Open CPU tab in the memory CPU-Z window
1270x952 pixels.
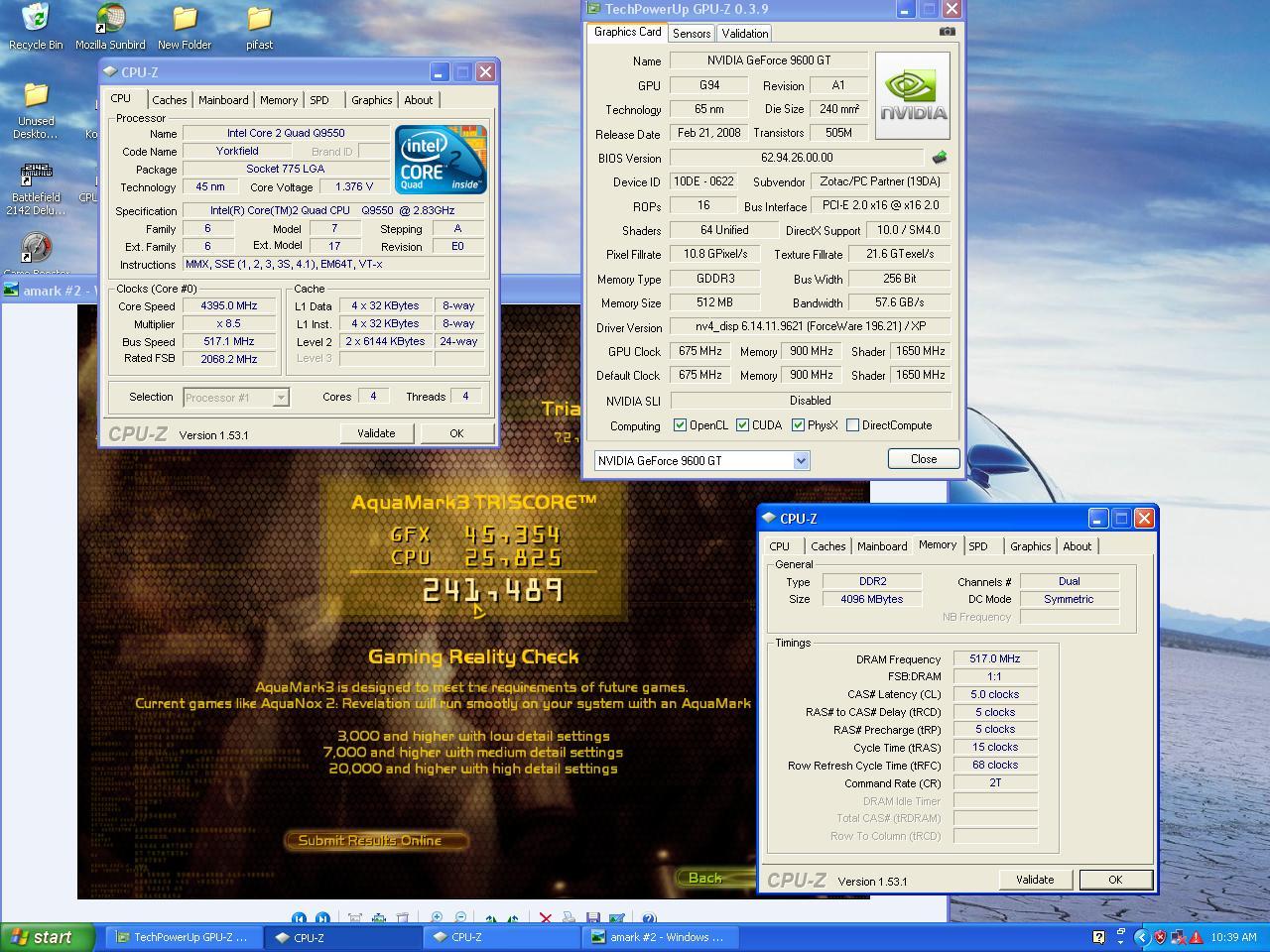tap(780, 546)
